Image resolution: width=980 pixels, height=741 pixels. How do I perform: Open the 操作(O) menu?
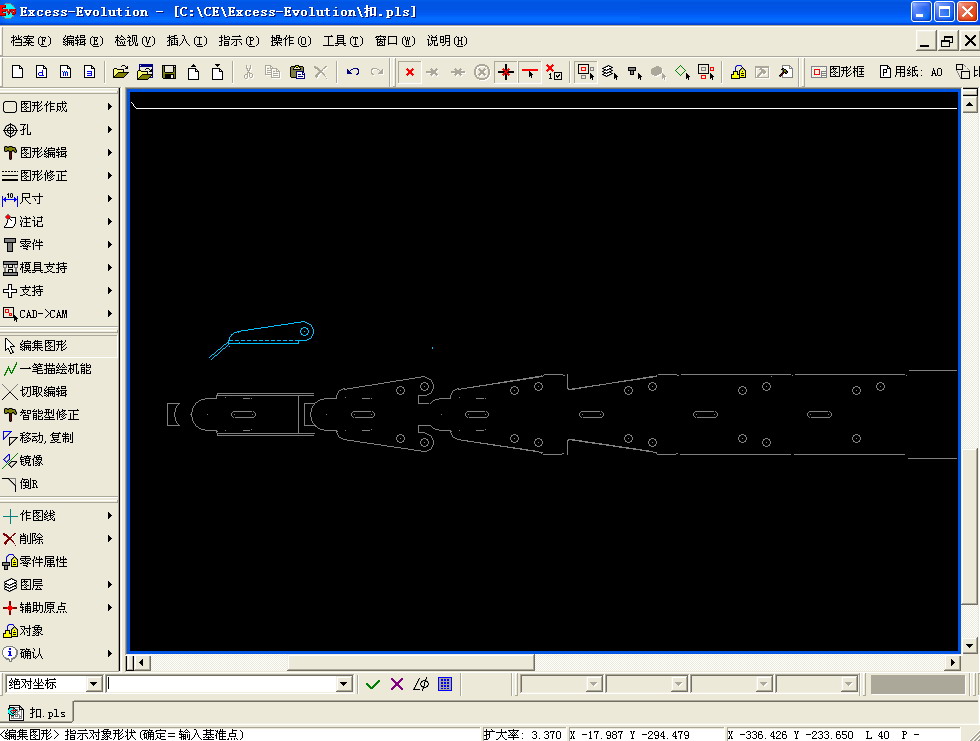(x=291, y=41)
